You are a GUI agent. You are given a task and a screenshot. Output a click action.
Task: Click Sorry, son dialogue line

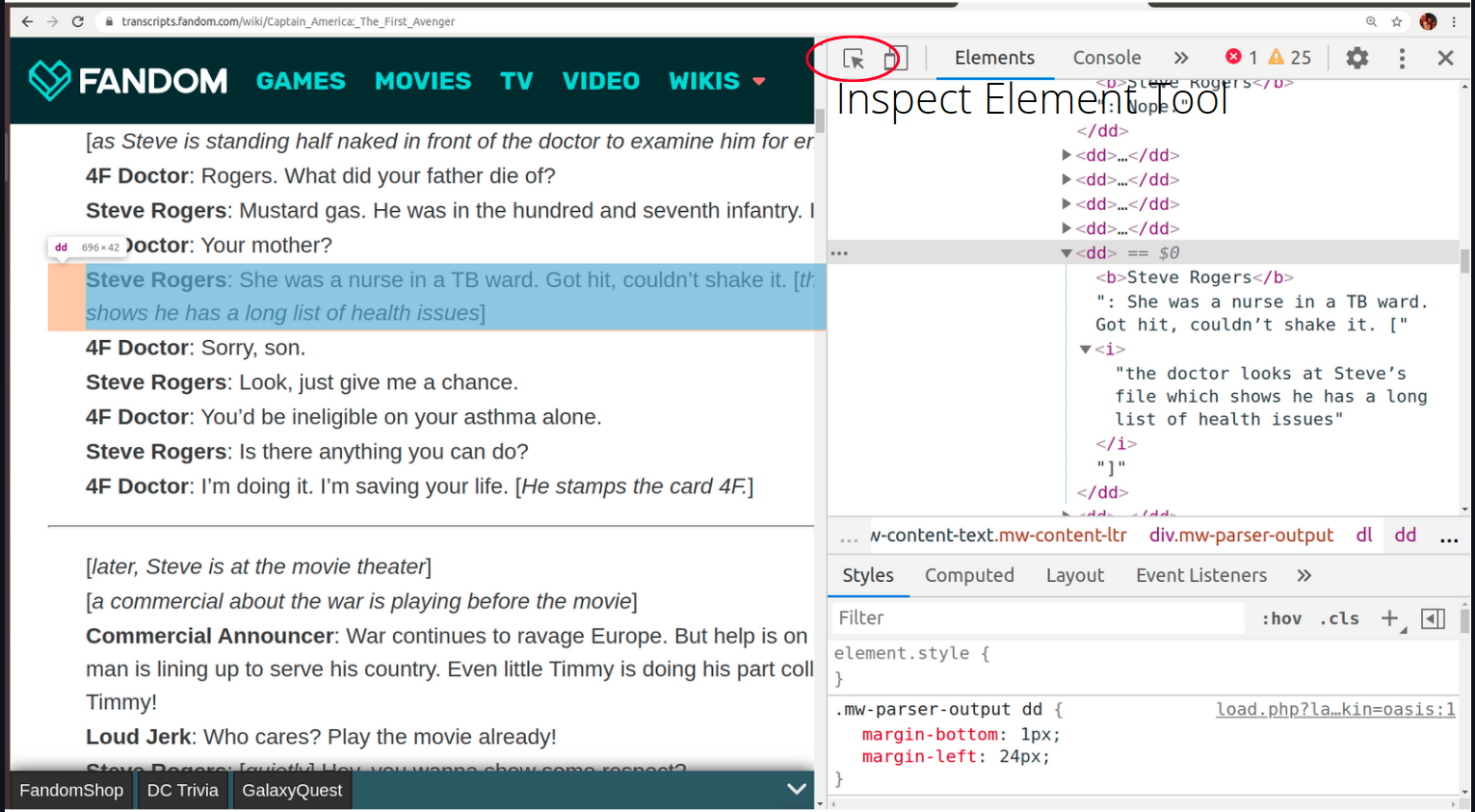tap(196, 348)
